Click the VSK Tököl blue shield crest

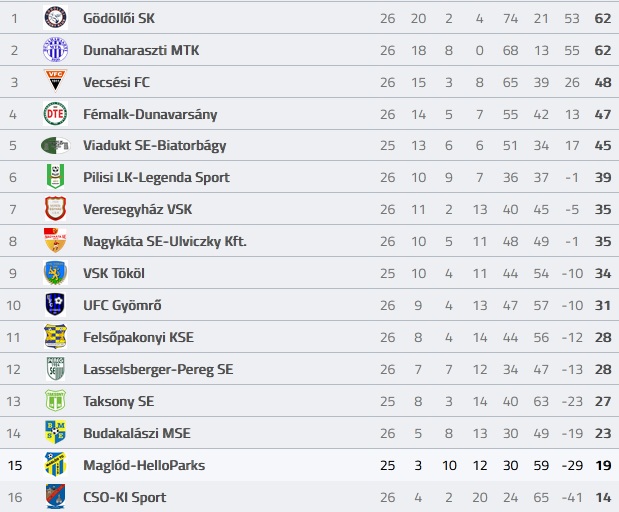point(55,273)
